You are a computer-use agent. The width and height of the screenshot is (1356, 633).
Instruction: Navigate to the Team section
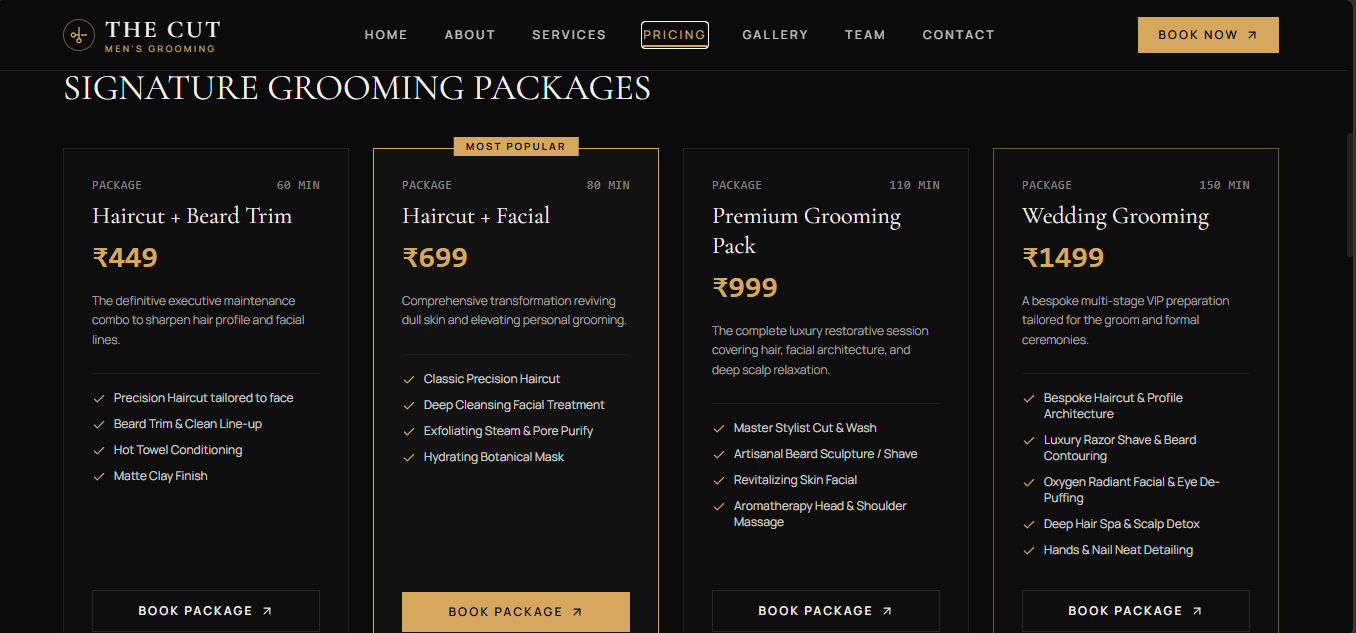tap(865, 35)
